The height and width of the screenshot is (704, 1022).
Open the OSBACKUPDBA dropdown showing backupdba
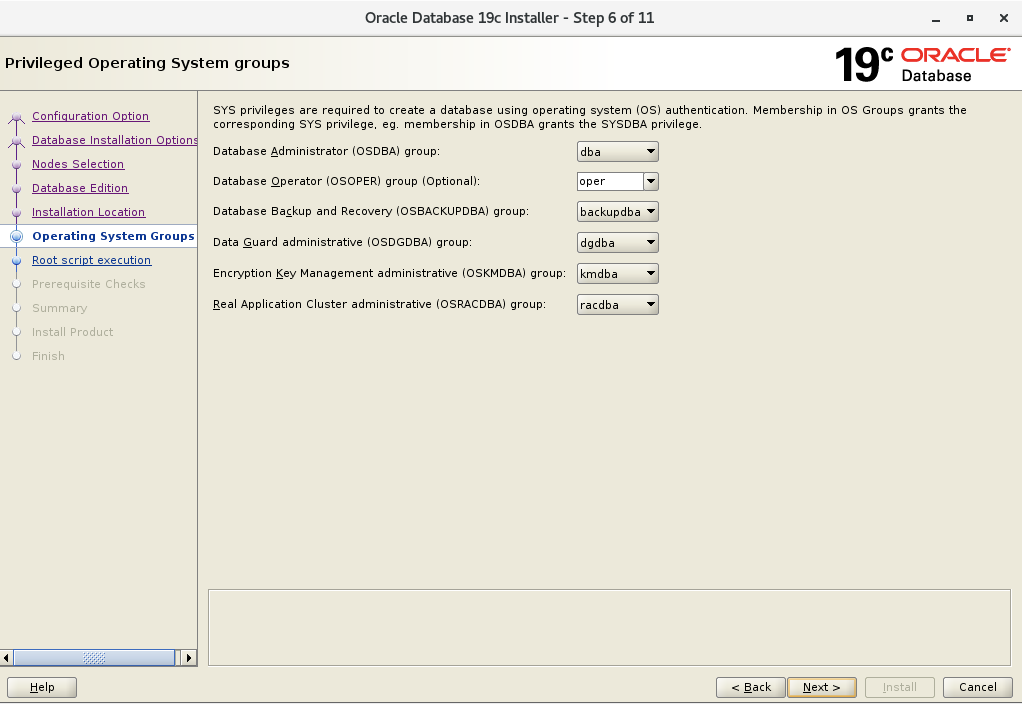pos(617,212)
